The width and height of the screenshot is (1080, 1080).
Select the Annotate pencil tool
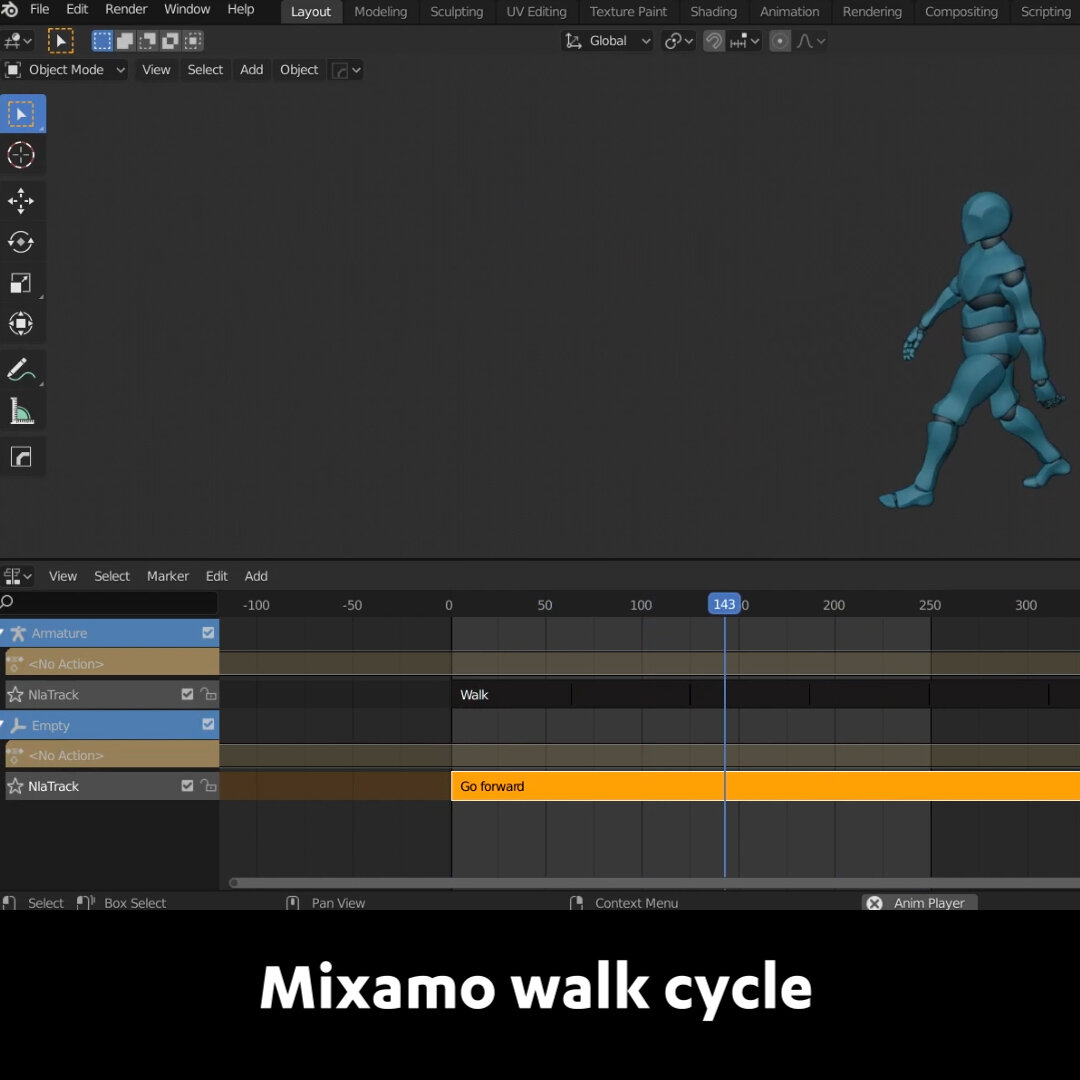click(21, 370)
